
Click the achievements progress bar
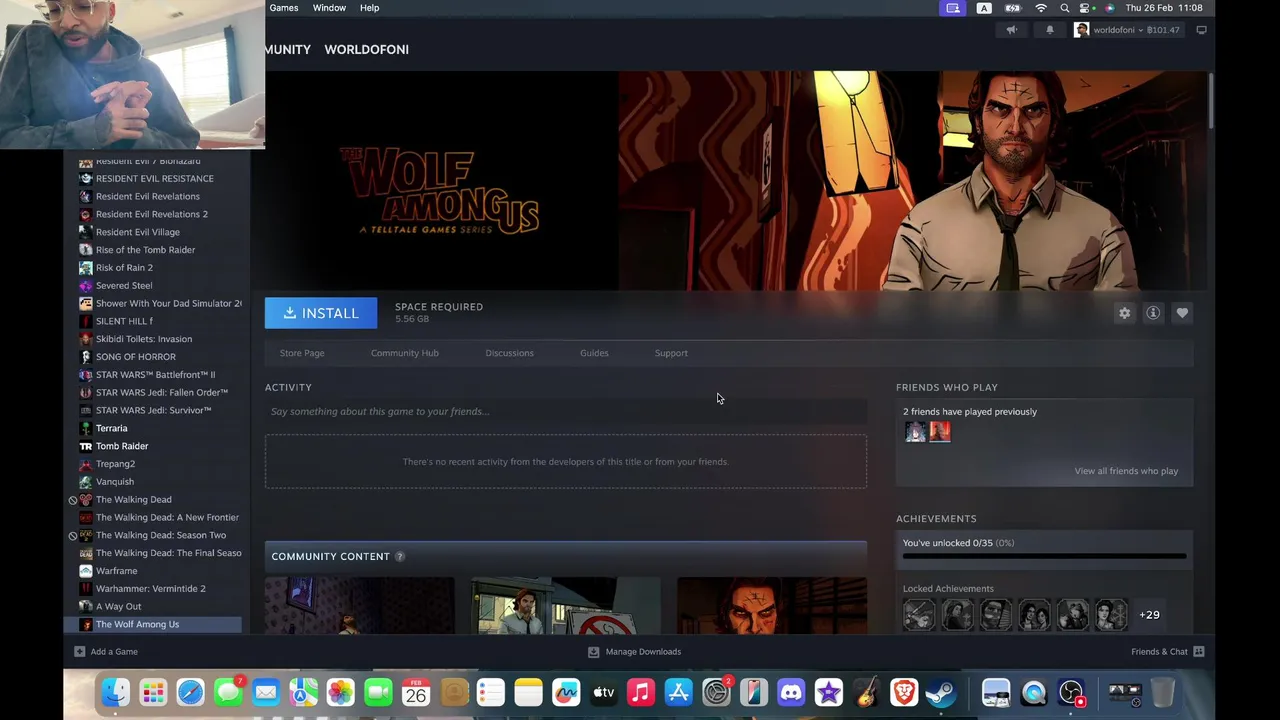coord(1044,556)
